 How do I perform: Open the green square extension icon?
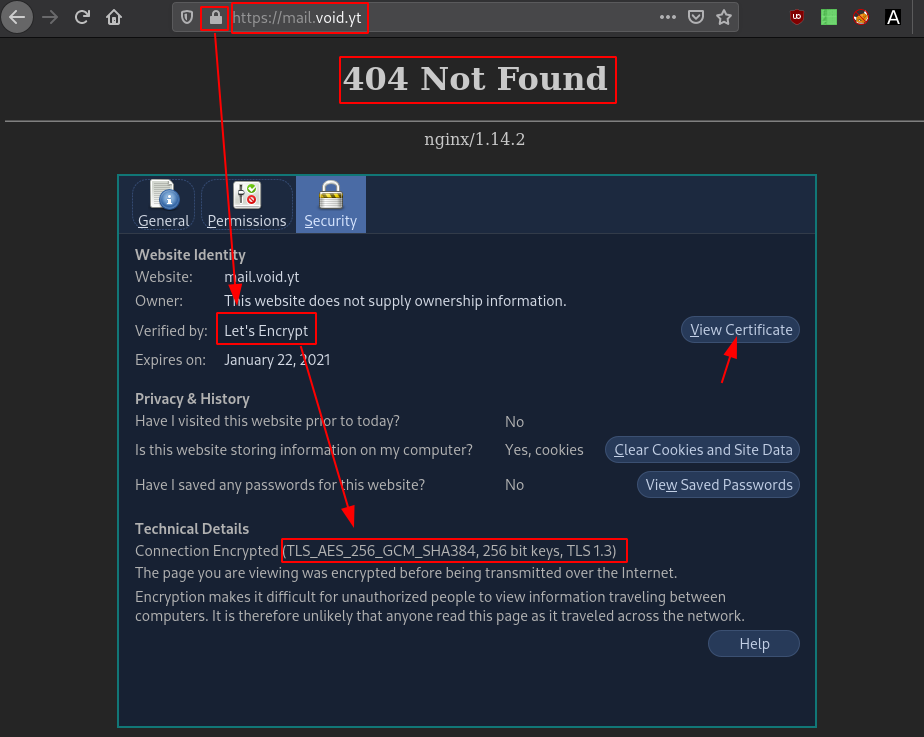point(829,17)
